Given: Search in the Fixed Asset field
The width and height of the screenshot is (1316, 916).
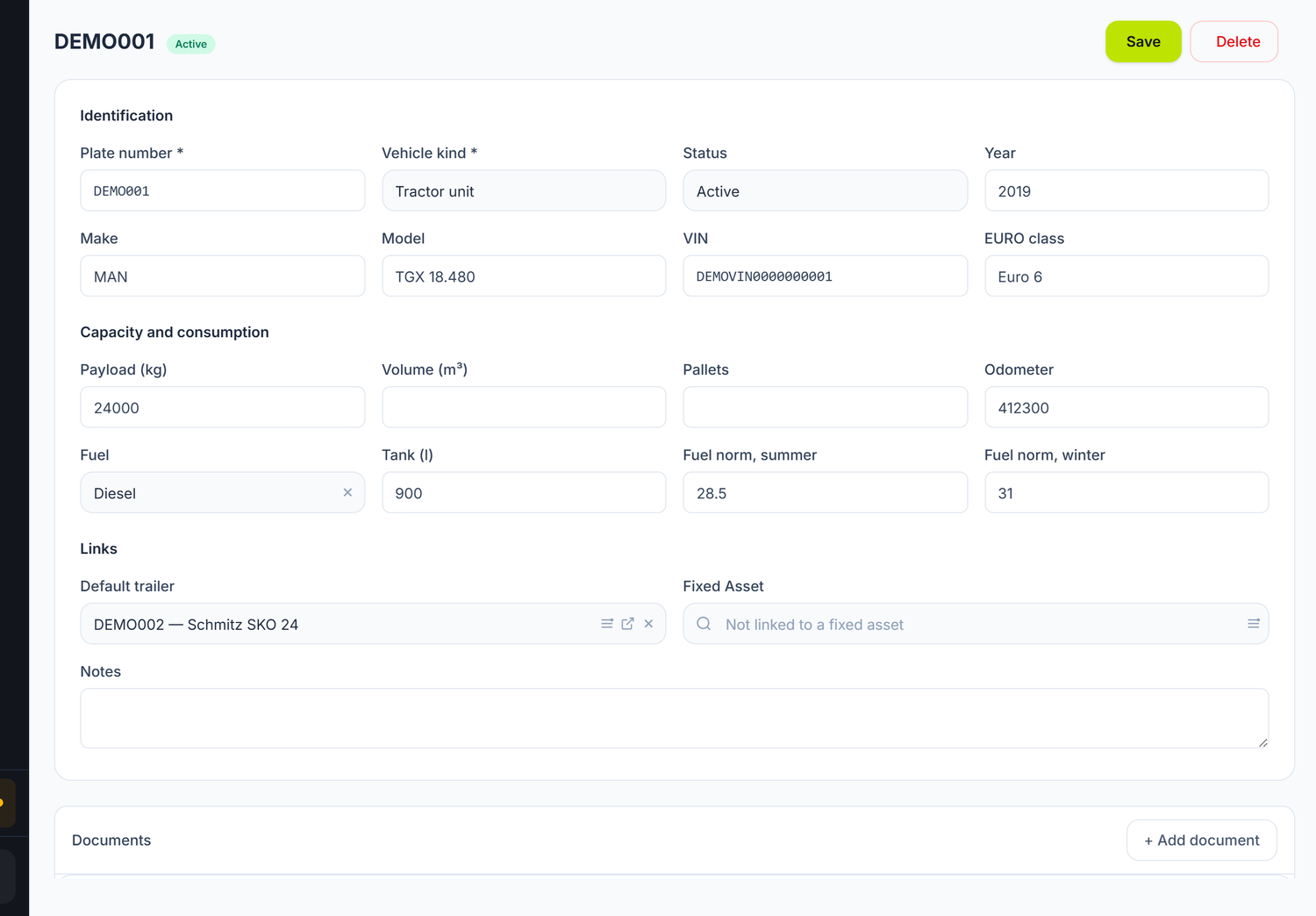Looking at the screenshot, I should pos(976,624).
